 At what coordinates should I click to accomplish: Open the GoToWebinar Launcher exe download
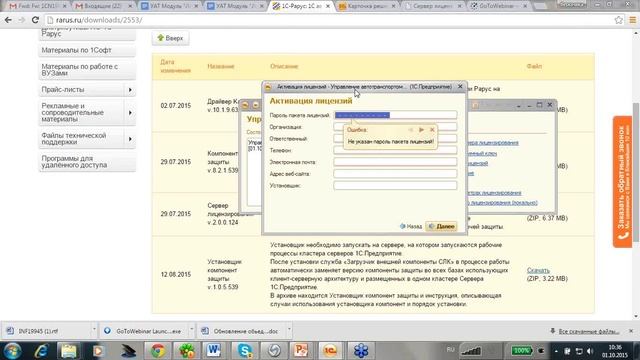click(143, 331)
